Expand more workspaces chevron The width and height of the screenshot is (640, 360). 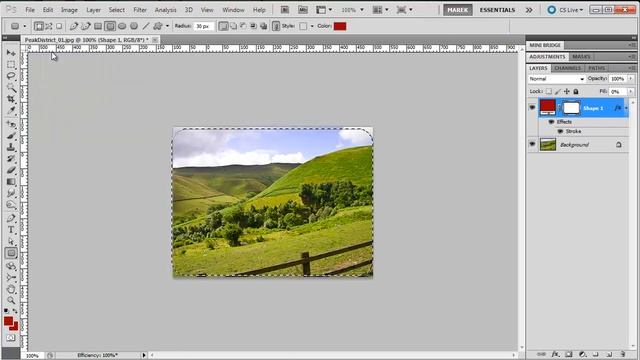point(529,10)
